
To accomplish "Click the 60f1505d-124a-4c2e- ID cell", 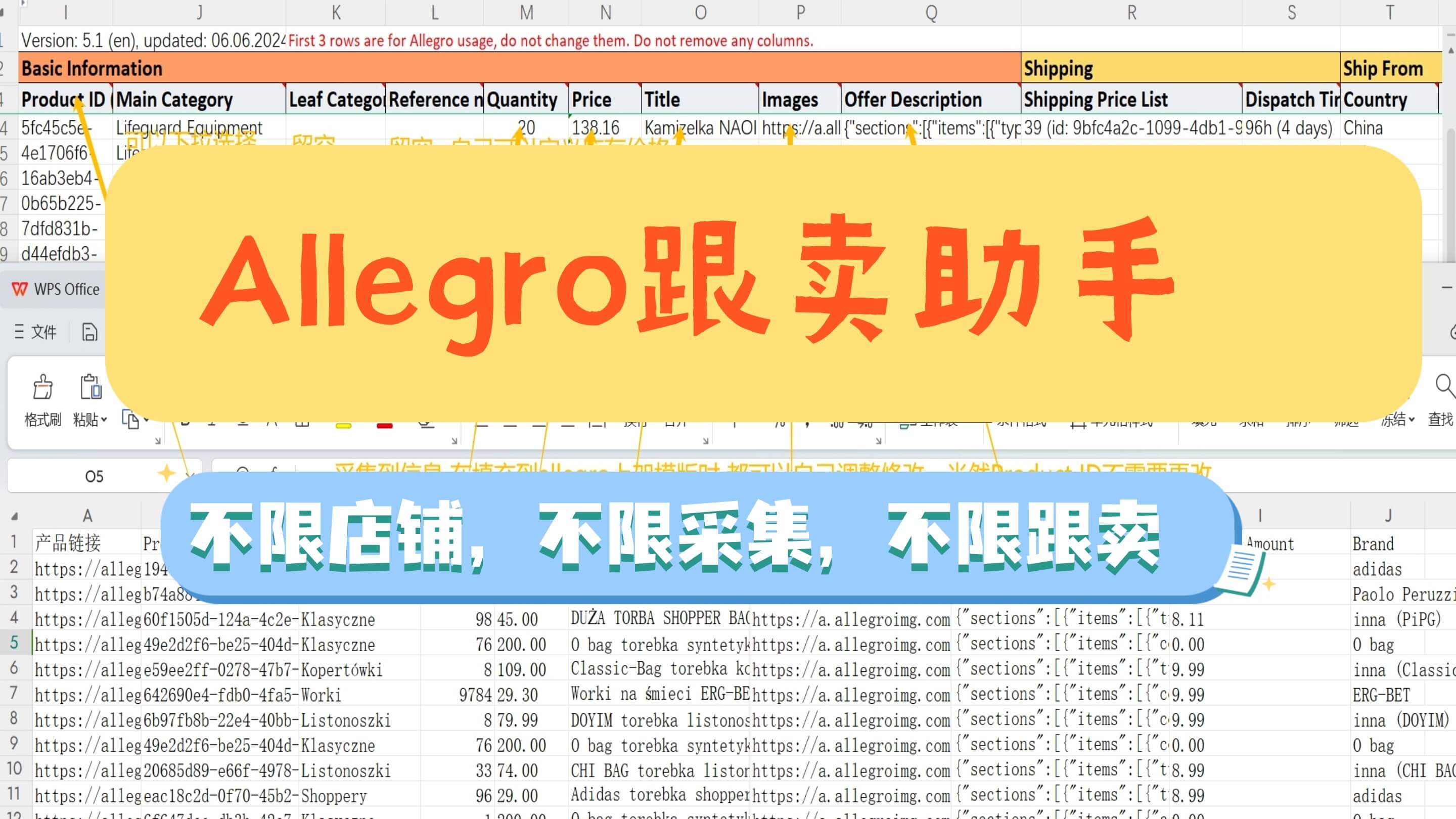I will coord(220,619).
